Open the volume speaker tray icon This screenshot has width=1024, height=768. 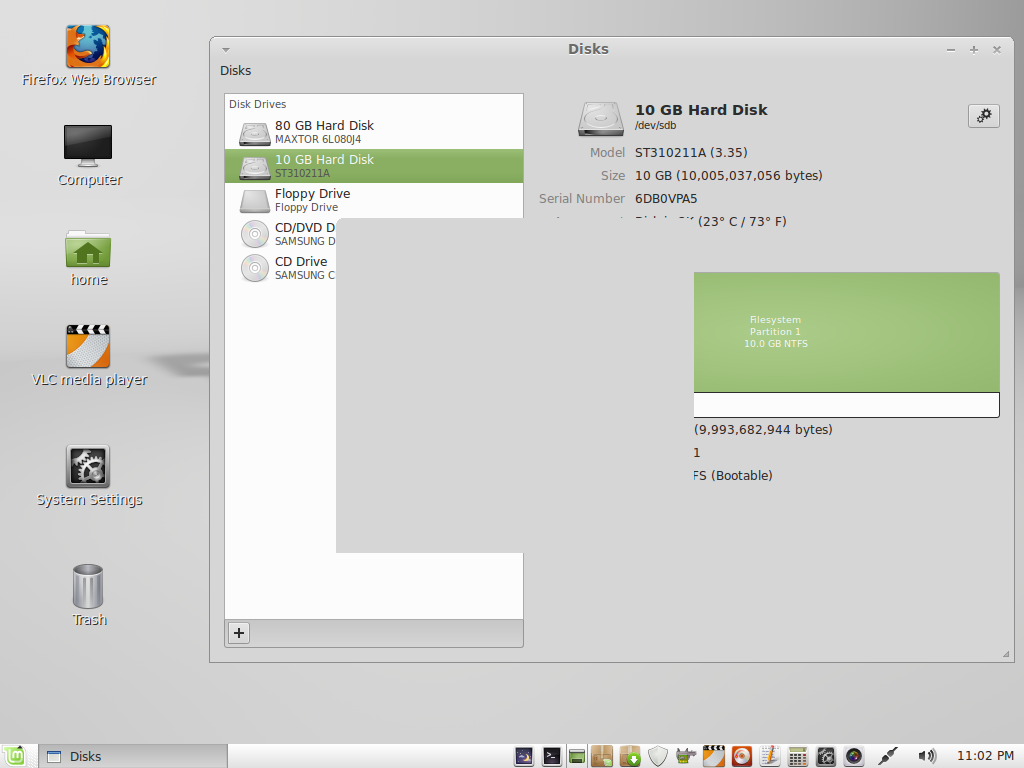click(927, 756)
